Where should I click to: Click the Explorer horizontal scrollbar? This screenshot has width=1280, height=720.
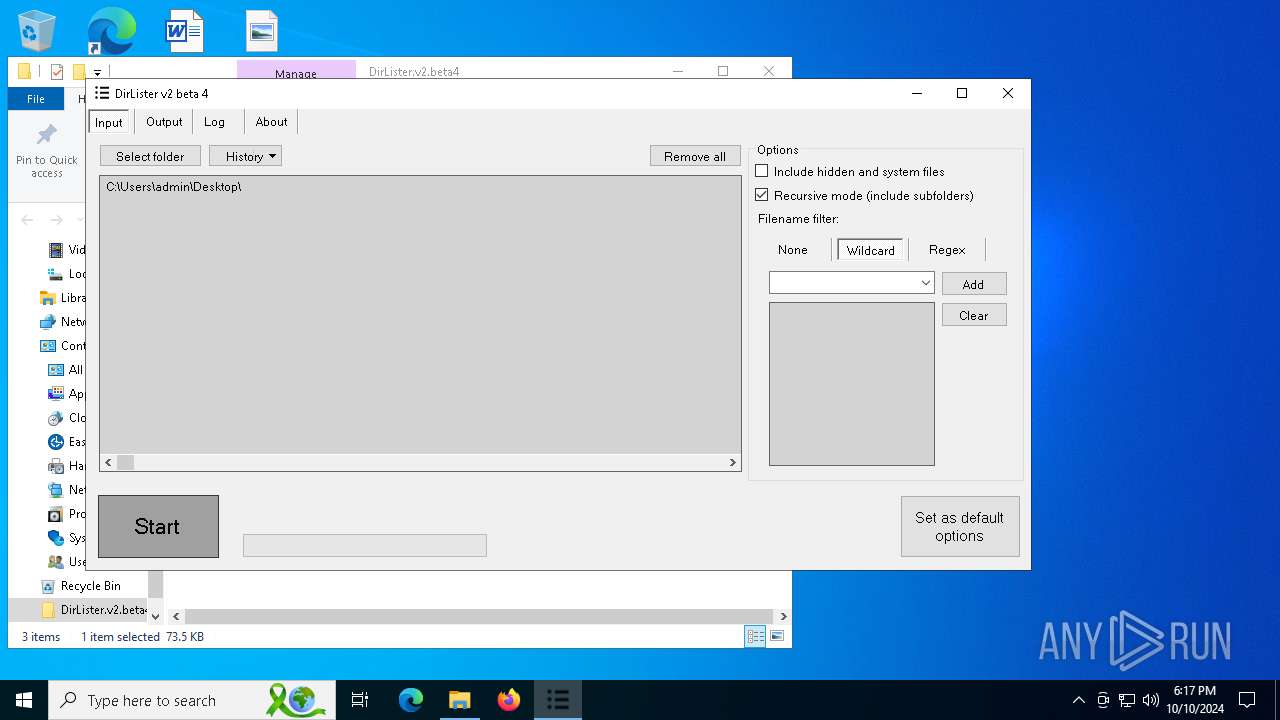coord(479,616)
